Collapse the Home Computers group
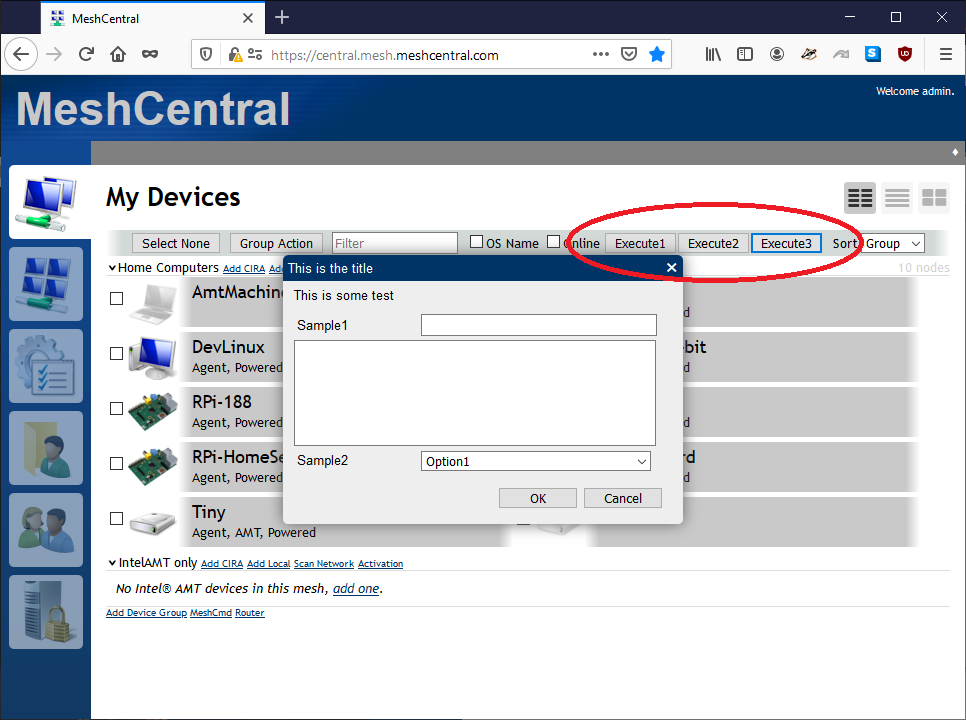The height and width of the screenshot is (720, 966). point(112,267)
